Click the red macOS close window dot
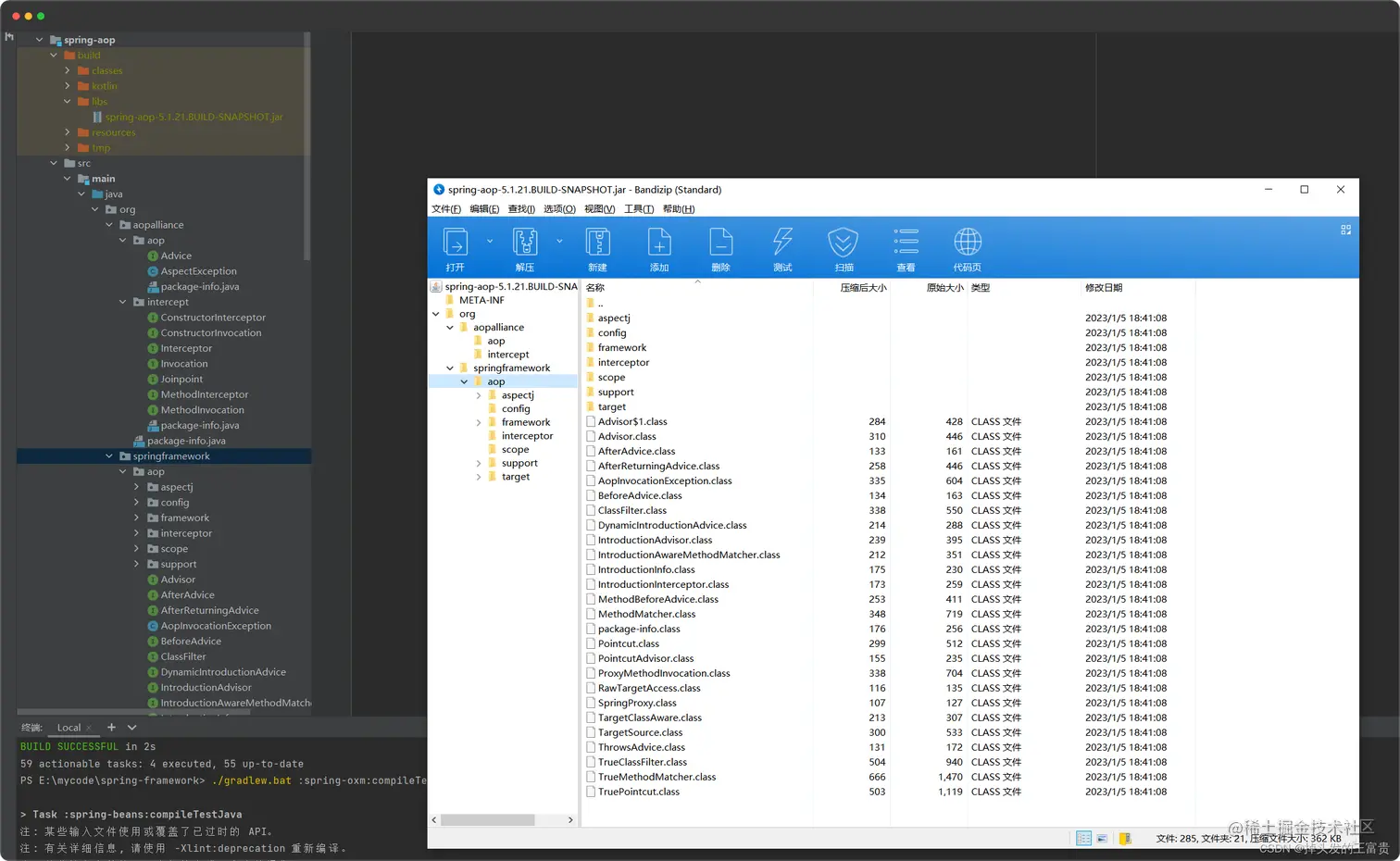The width and height of the screenshot is (1400, 861). tap(16, 16)
